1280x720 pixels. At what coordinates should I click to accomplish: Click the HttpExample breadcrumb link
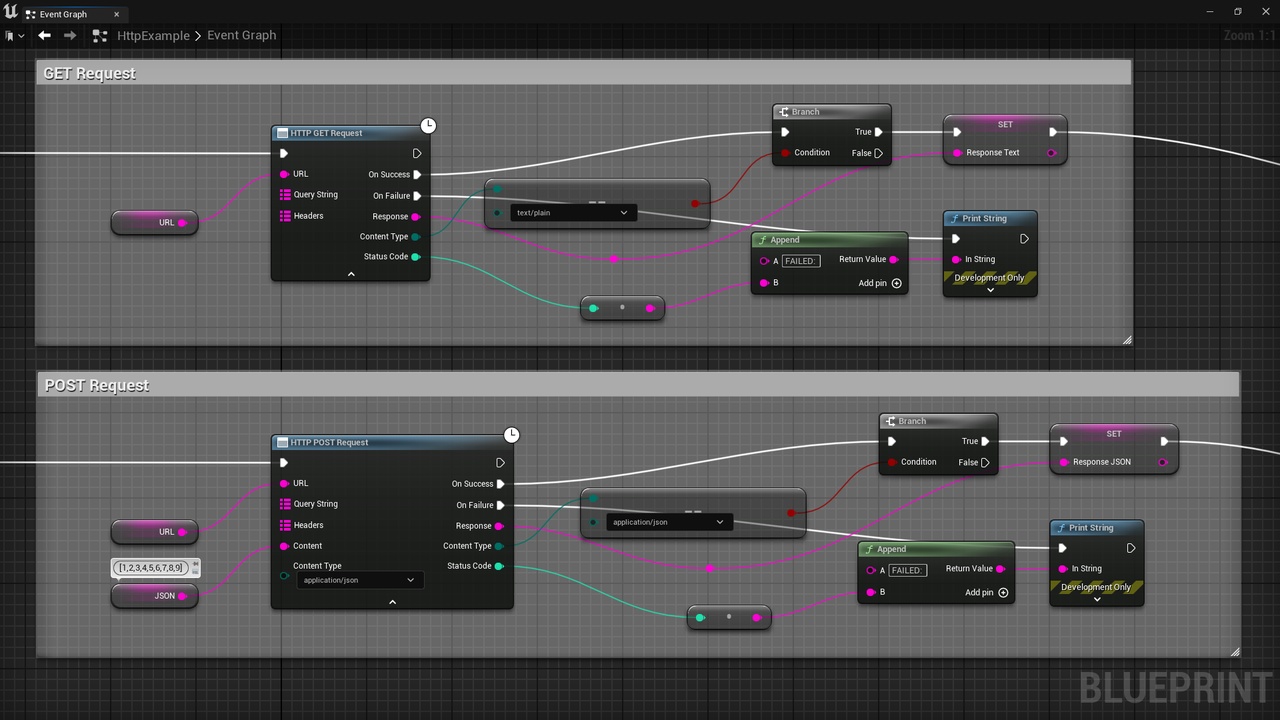click(x=153, y=35)
